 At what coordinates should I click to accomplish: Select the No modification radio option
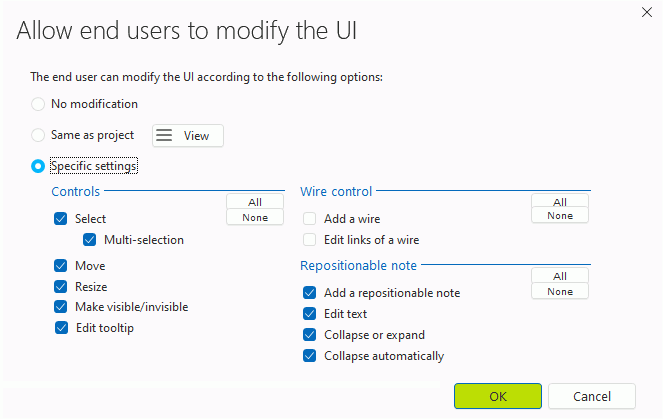coord(38,104)
